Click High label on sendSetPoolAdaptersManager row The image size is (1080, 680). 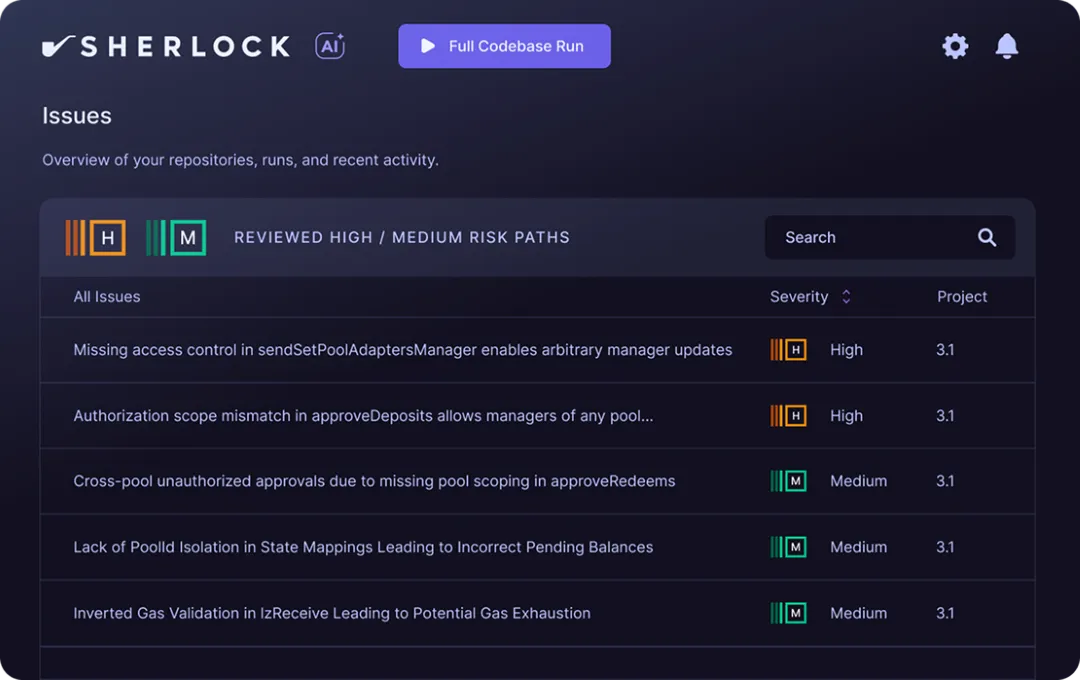point(847,350)
